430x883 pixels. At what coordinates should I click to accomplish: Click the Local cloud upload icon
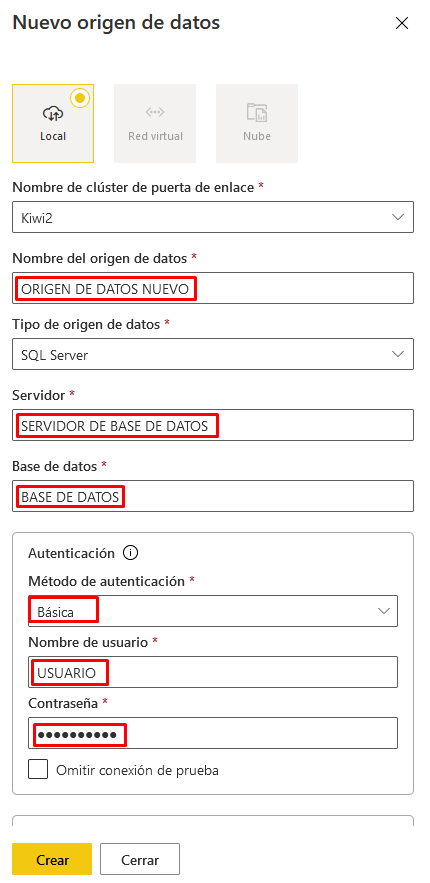point(53,114)
